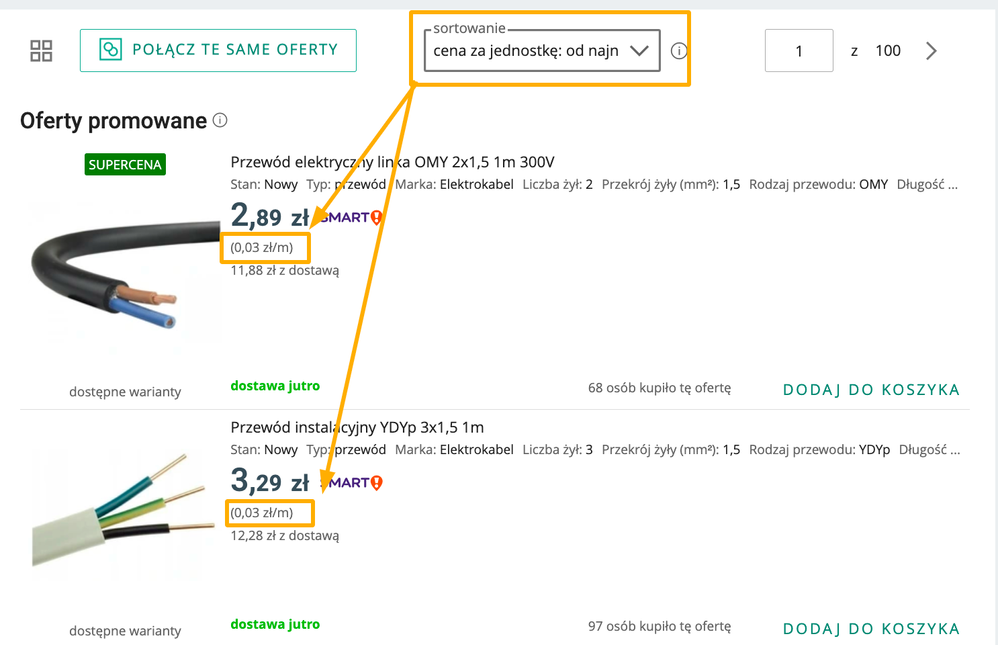The width and height of the screenshot is (998, 645).
Task: Click the POŁĄCZ TE SAME OFERTY button
Action: [x=218, y=50]
